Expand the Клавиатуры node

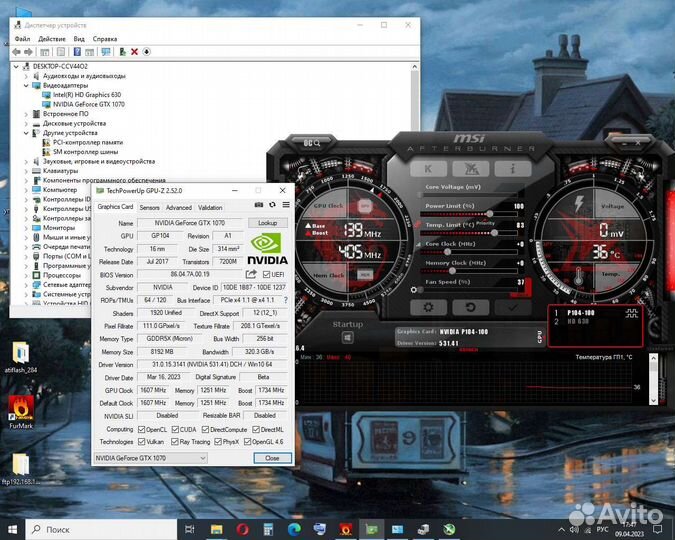point(26,171)
